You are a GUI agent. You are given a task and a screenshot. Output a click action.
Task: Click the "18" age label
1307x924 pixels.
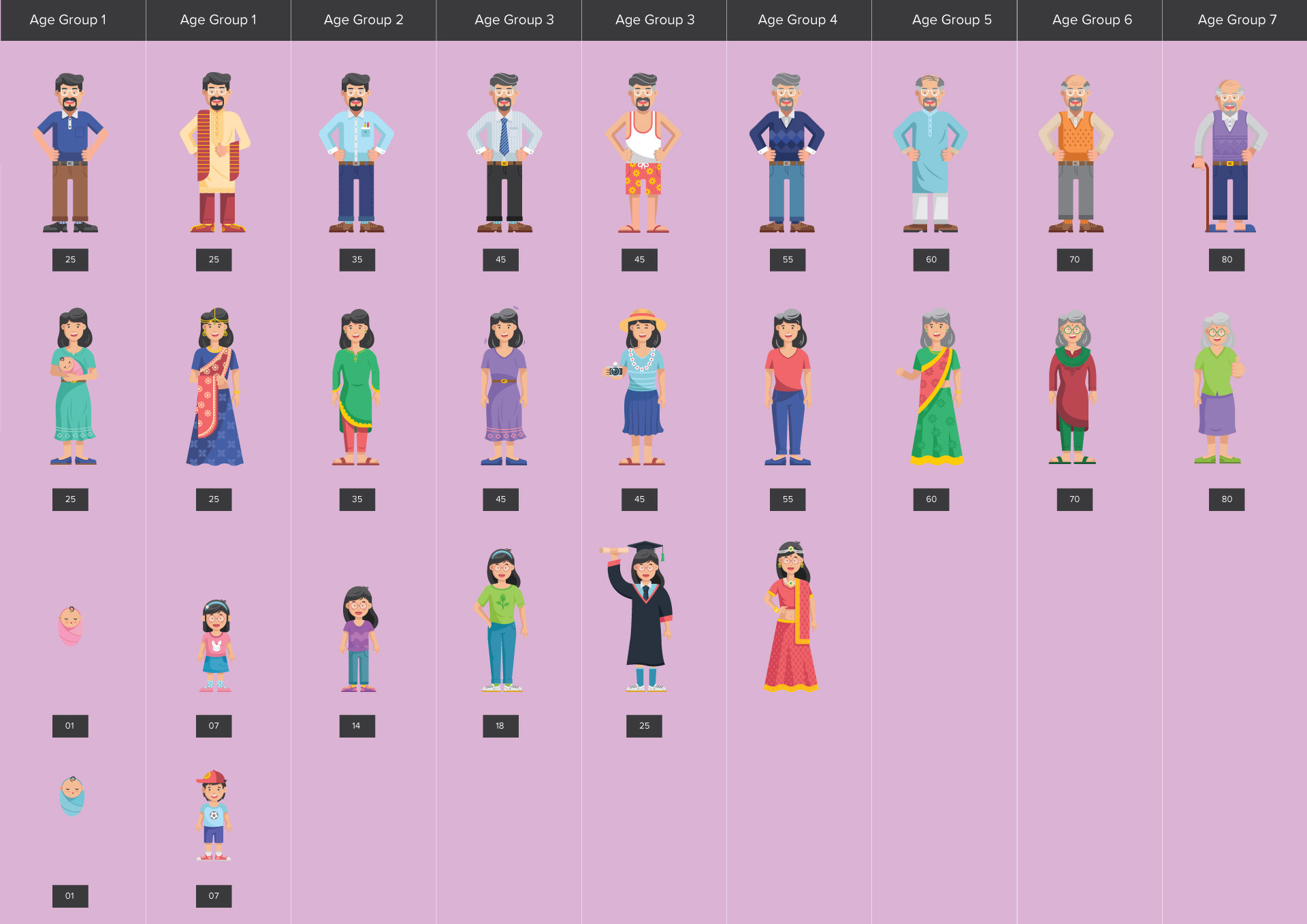tap(500, 726)
